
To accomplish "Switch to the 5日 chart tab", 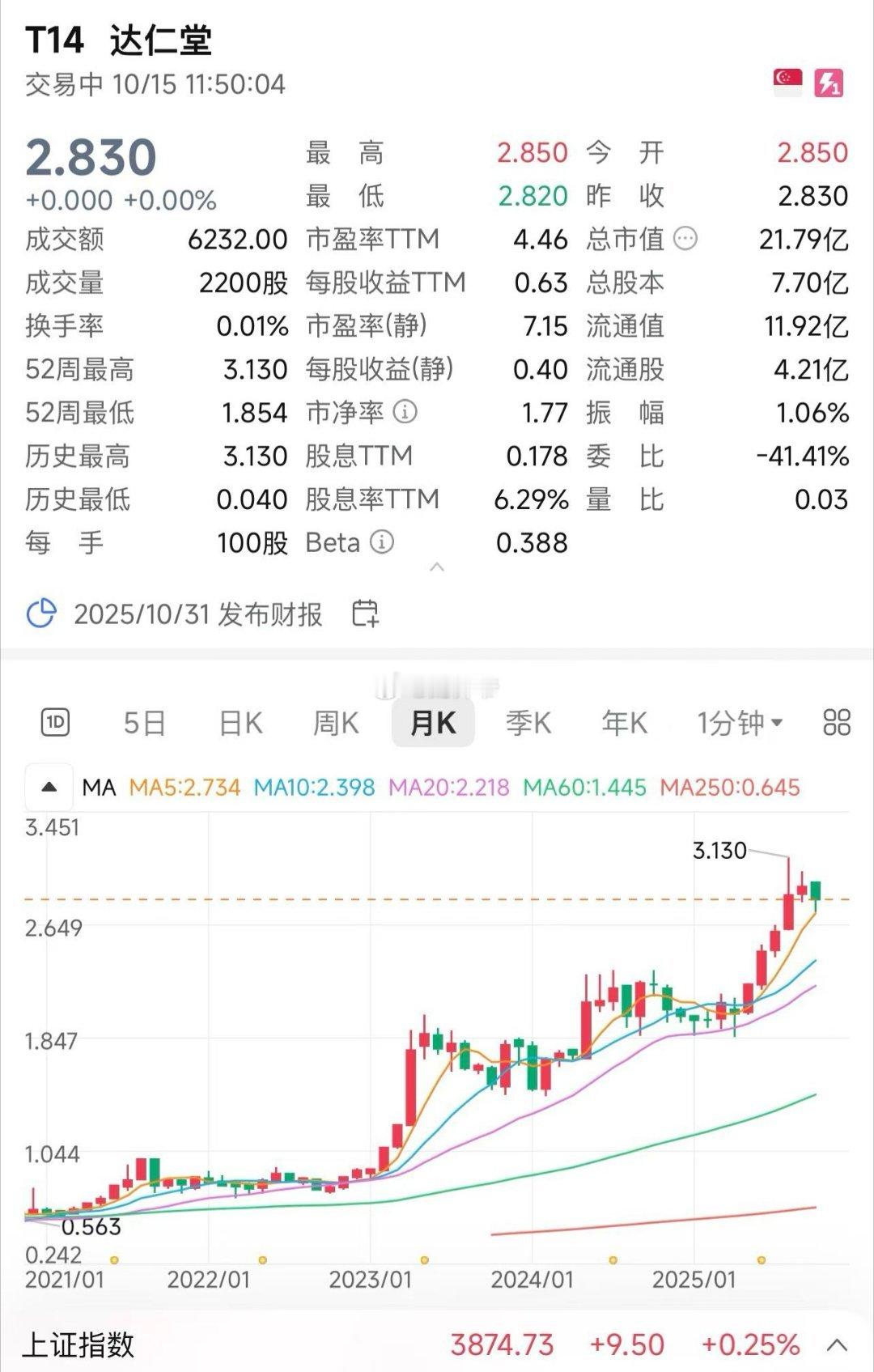I will click(x=144, y=722).
